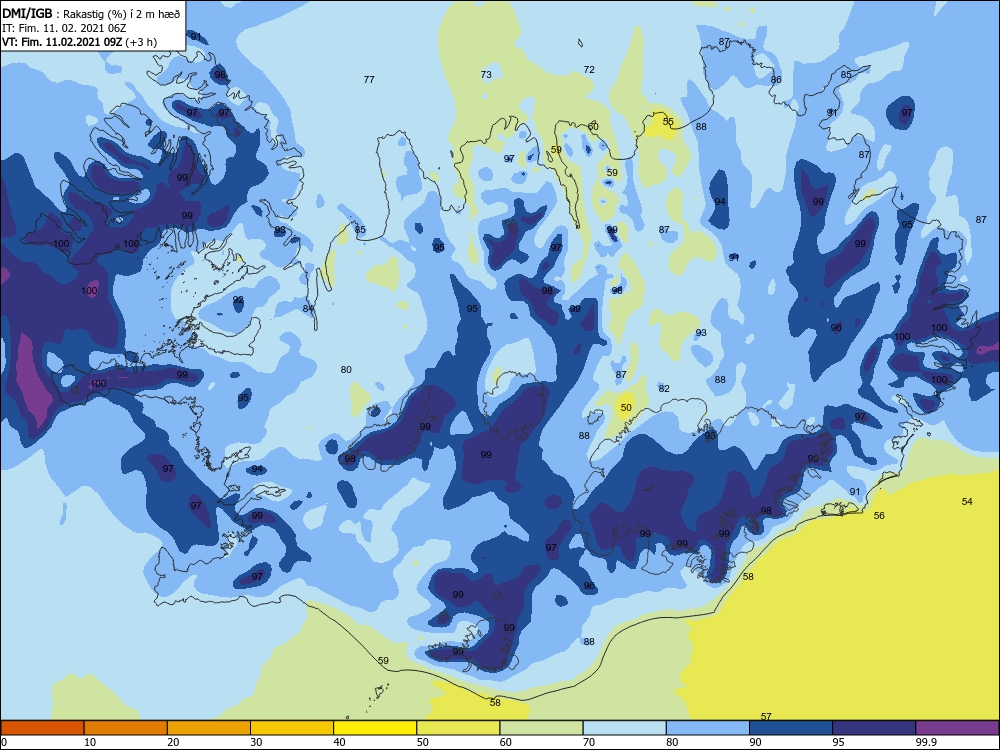Select the humidity value 72 on the map

(589, 70)
